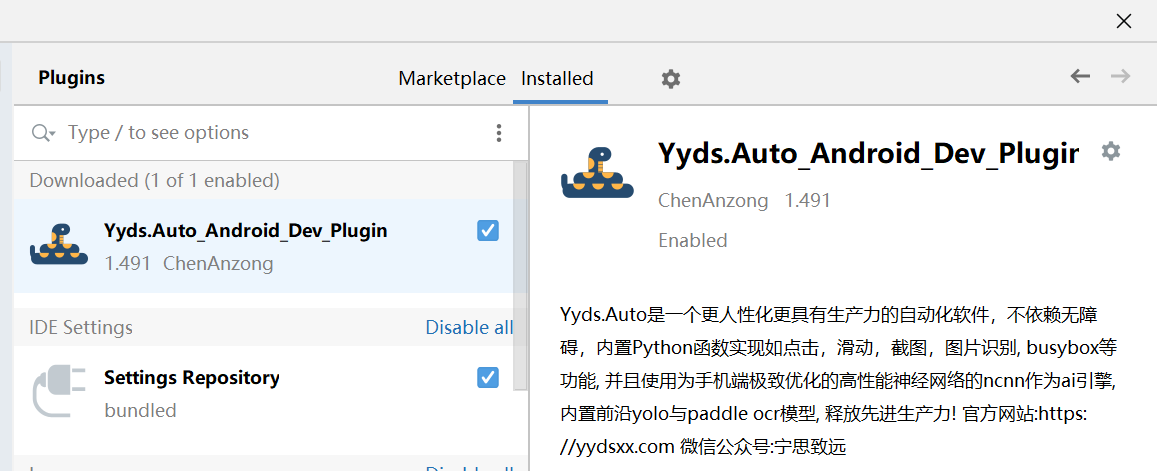The width and height of the screenshot is (1157, 471).
Task: Click the Enabled status text
Action: pyautogui.click(x=693, y=240)
